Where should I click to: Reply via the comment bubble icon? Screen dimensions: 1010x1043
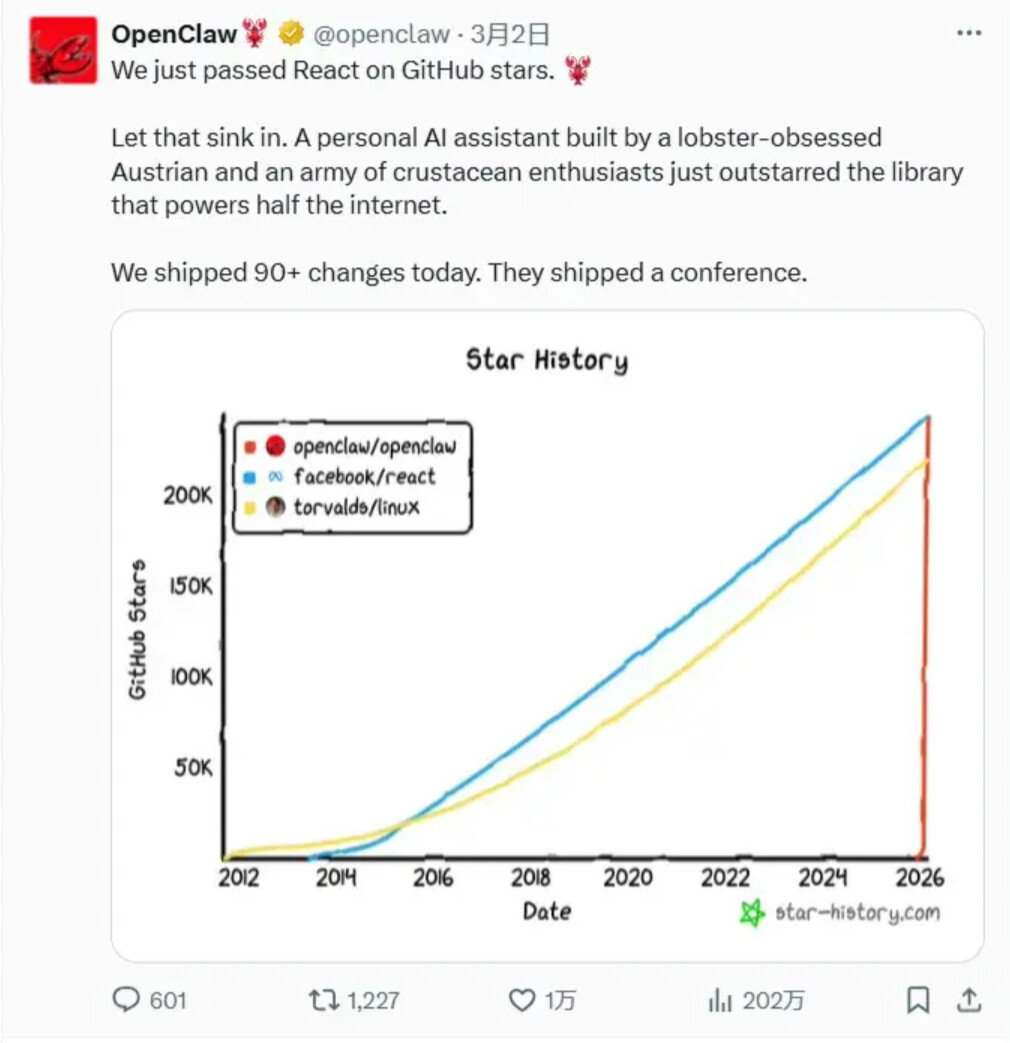(126, 999)
